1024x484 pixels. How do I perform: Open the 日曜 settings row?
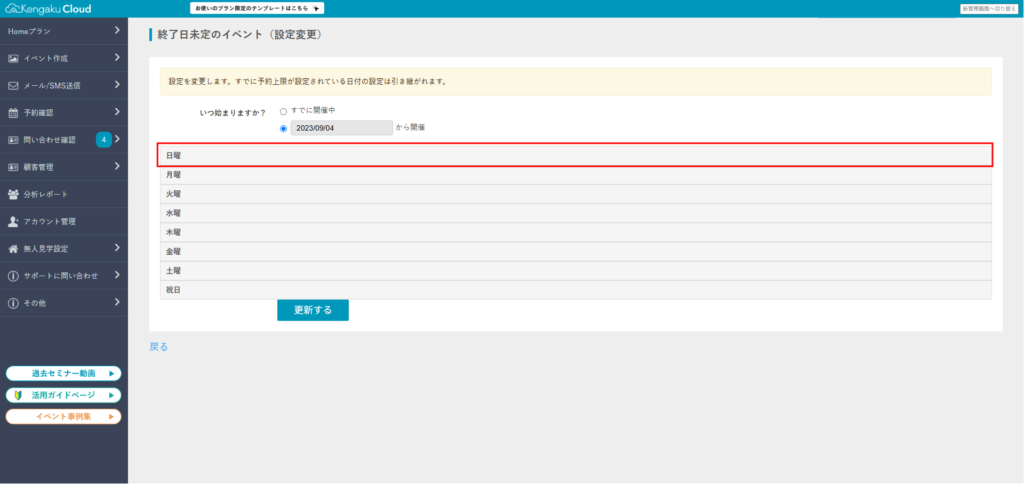(x=575, y=155)
